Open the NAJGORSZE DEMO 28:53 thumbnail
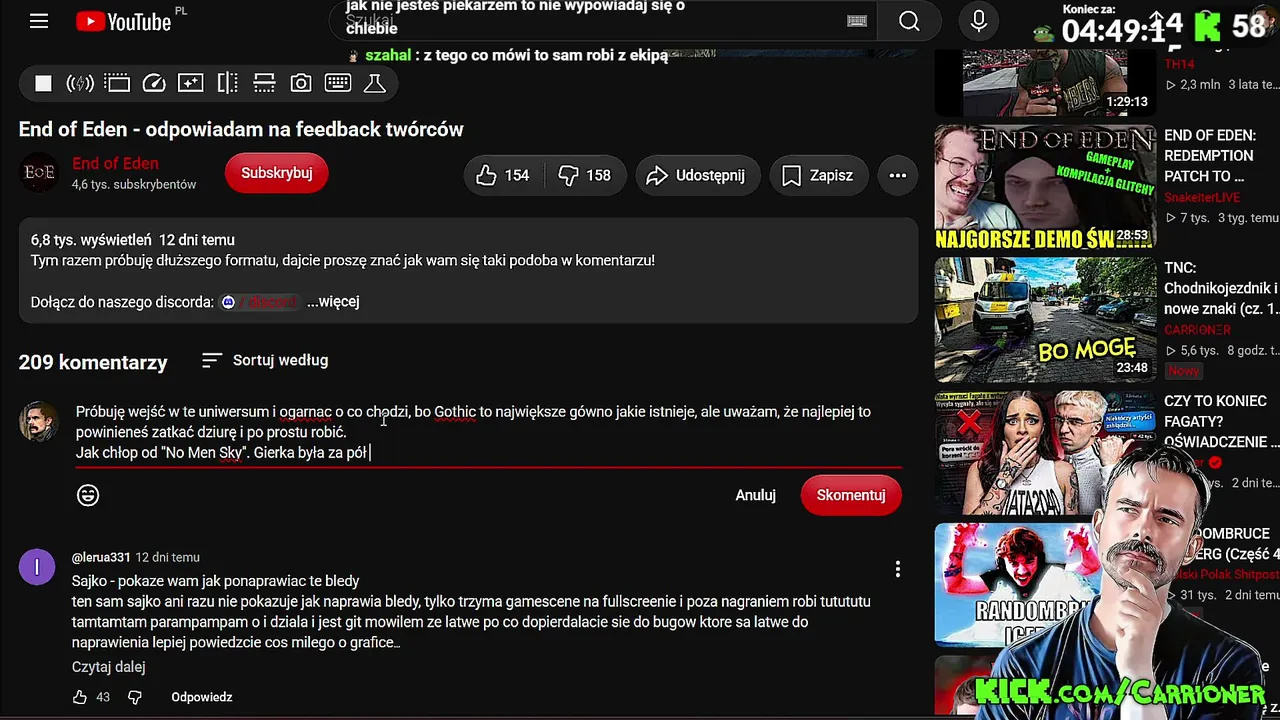Screen dimensions: 1280x720 click(1045, 187)
